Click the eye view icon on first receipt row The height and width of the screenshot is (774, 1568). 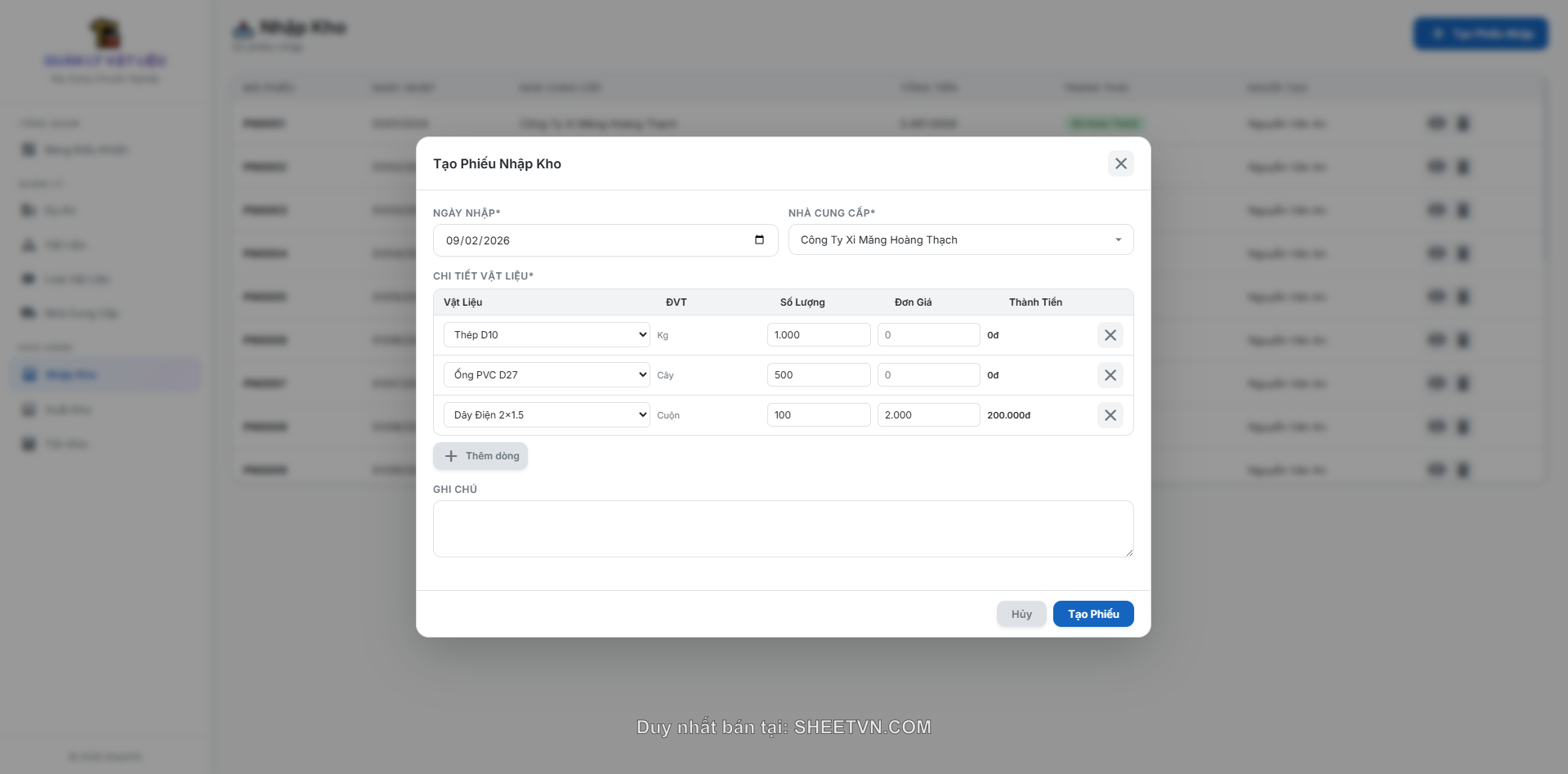[1436, 123]
